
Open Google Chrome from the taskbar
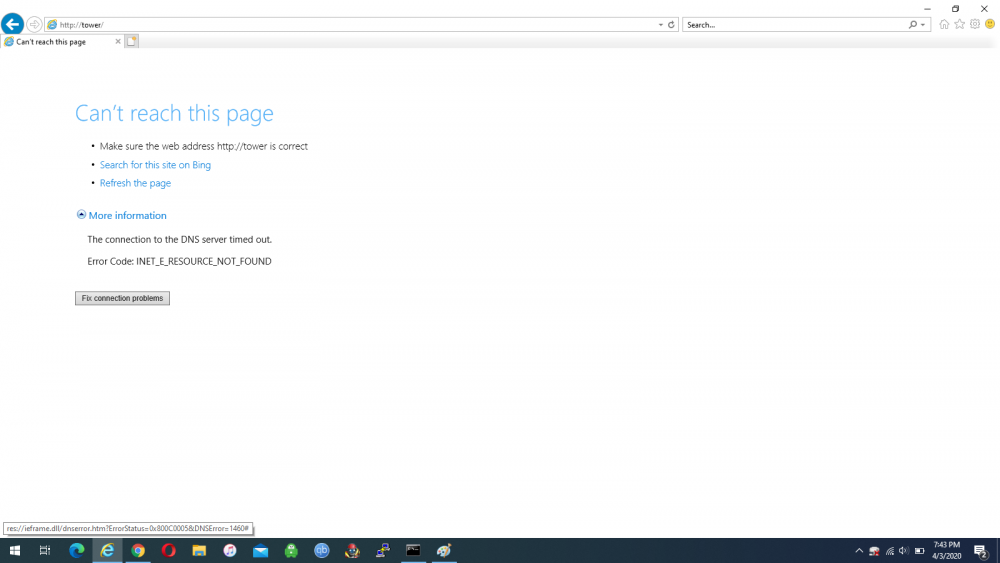point(138,550)
